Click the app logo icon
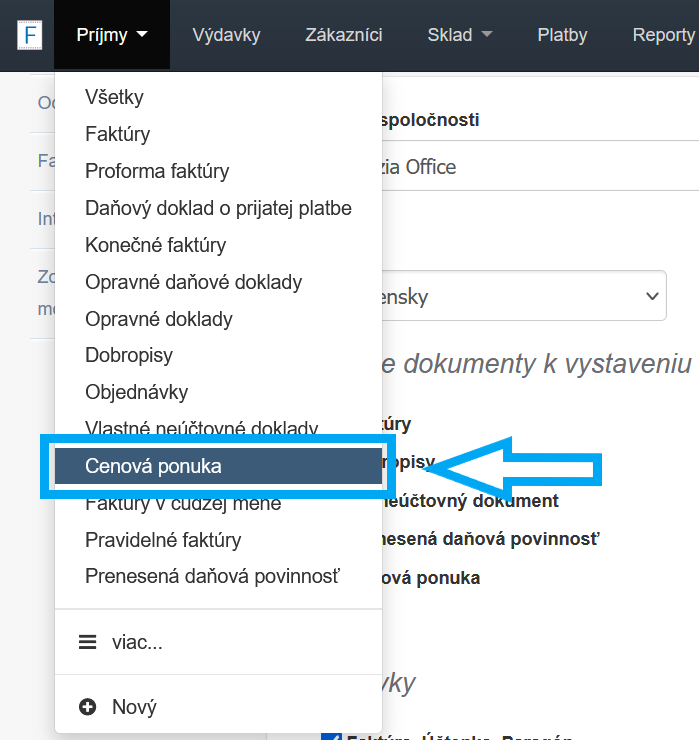This screenshot has width=699, height=740. pos(30,35)
